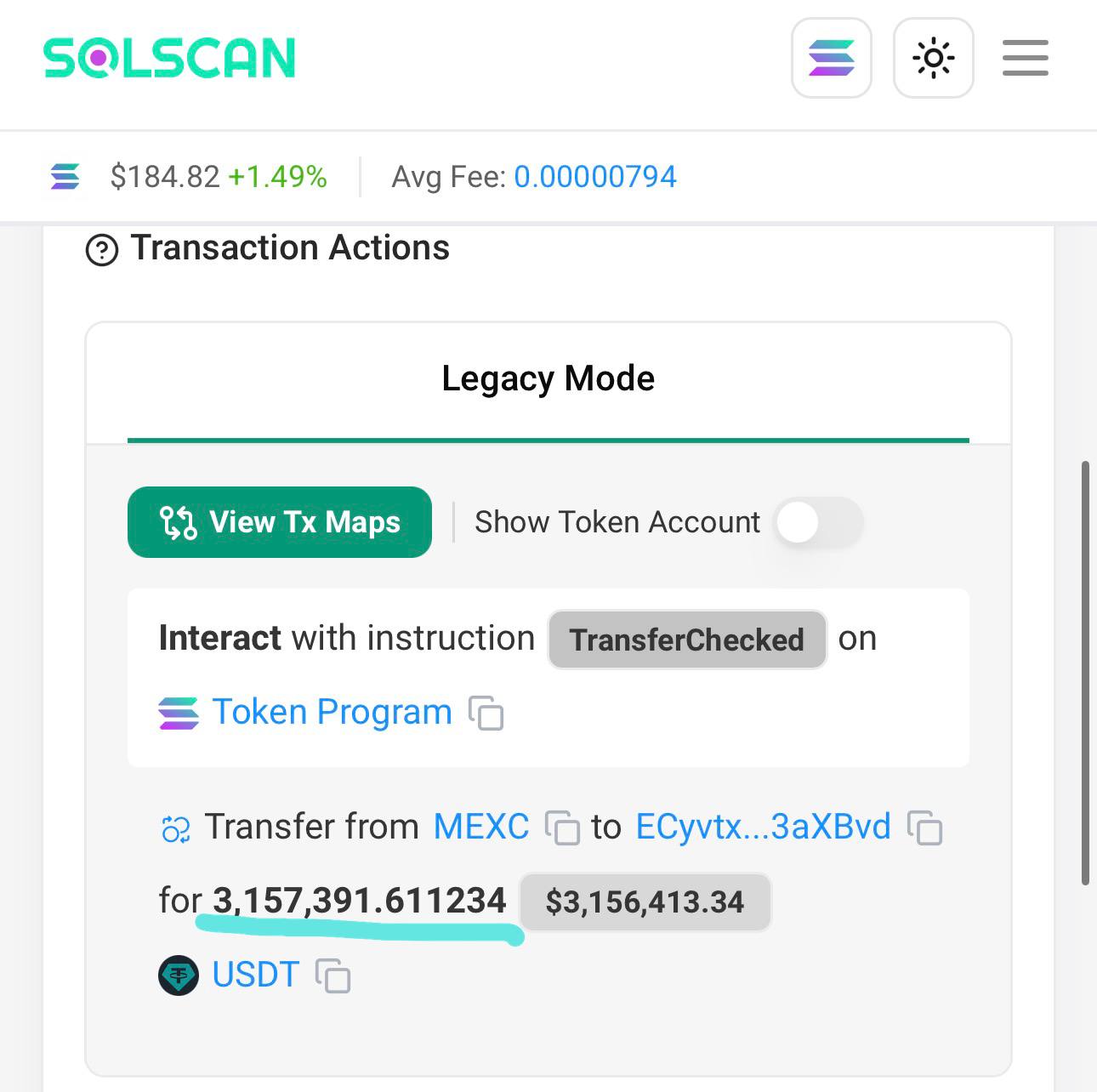Click the TransferChecked instruction badge
Viewport: 1097px width, 1092px height.
pyautogui.click(x=686, y=640)
